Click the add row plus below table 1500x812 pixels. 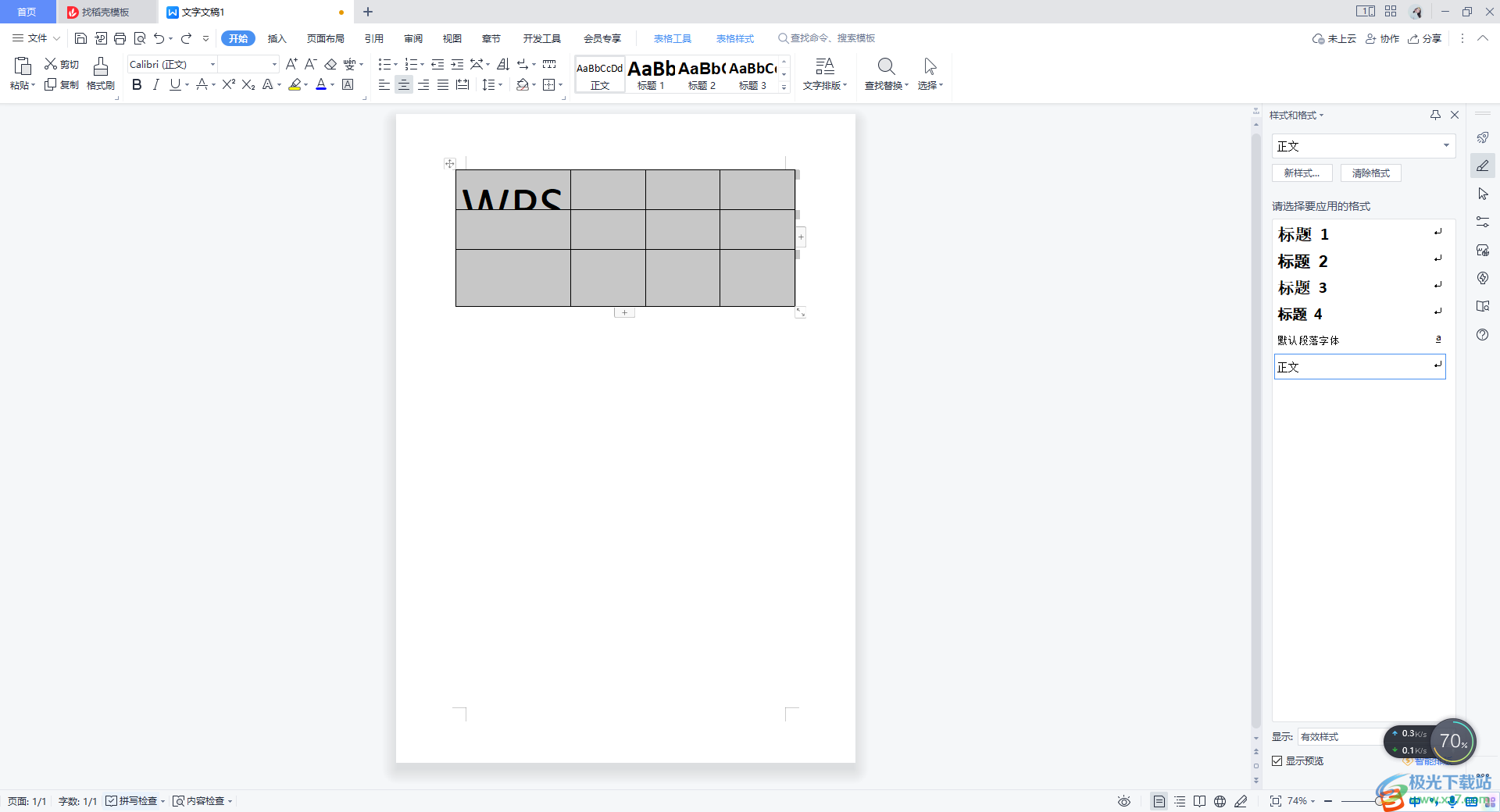pyautogui.click(x=624, y=312)
